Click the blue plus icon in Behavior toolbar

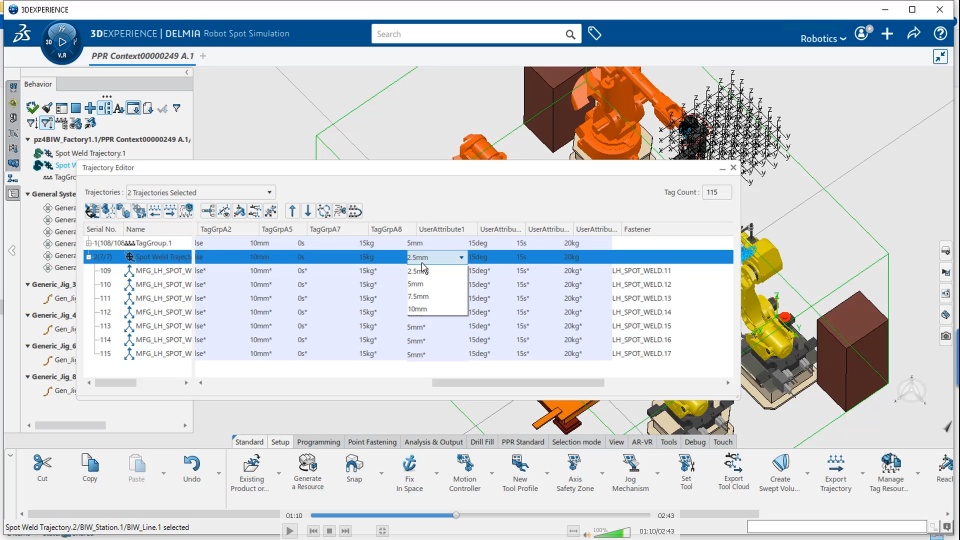pos(90,108)
